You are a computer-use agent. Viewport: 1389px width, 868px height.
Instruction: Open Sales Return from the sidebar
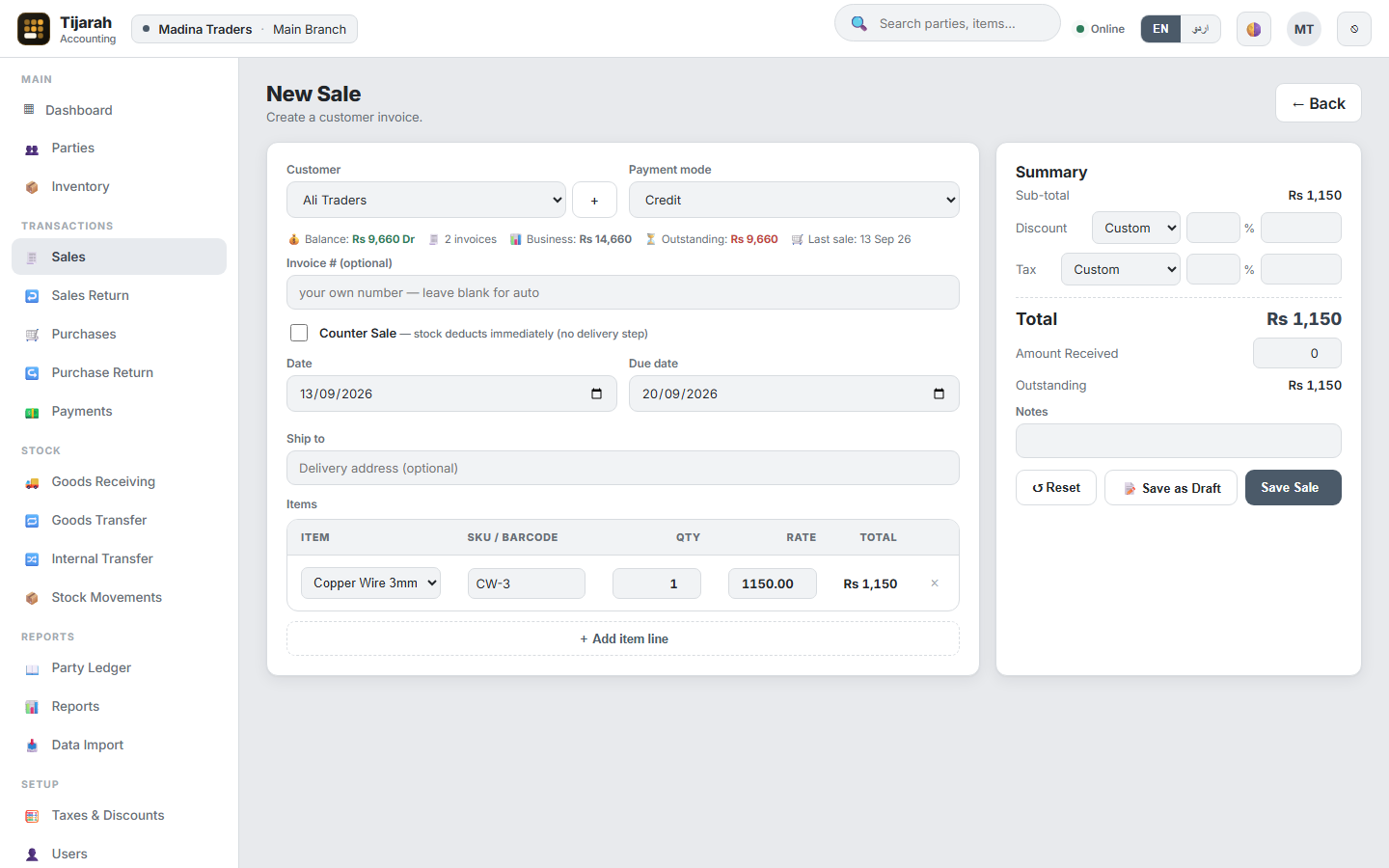click(119, 296)
